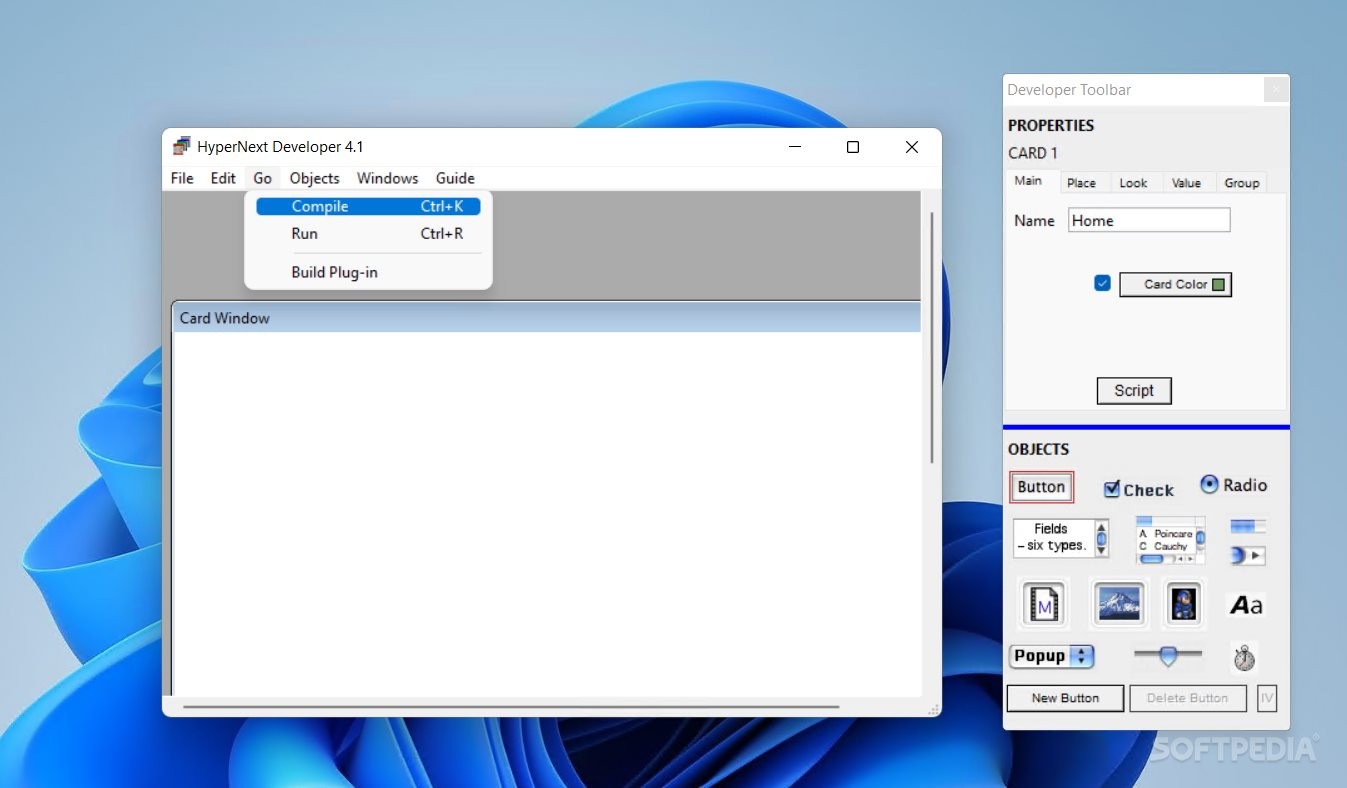1347x788 pixels.
Task: Select the Fields object tool
Action: click(x=1061, y=538)
